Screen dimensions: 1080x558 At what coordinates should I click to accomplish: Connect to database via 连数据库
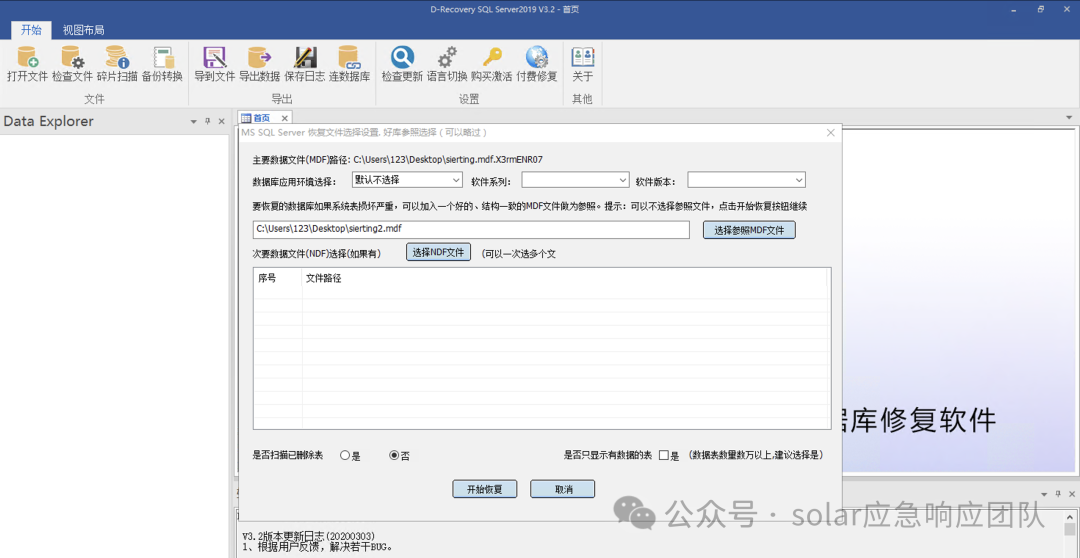pos(349,64)
